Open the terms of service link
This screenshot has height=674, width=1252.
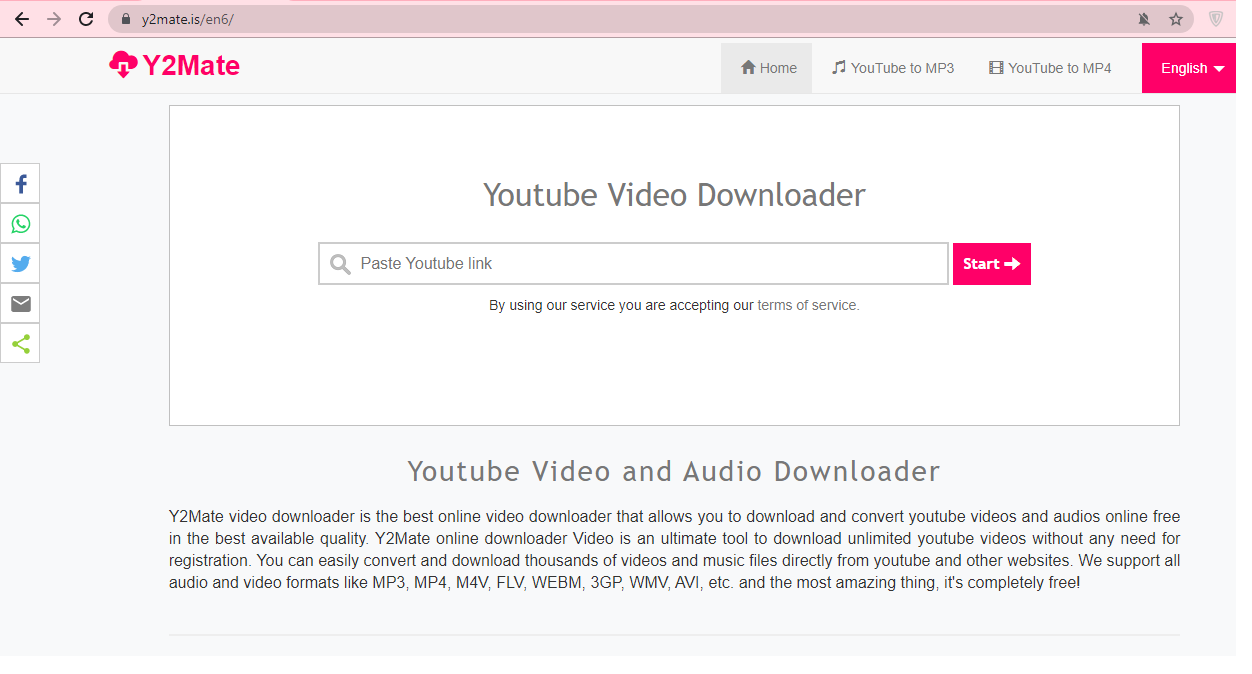click(x=808, y=305)
